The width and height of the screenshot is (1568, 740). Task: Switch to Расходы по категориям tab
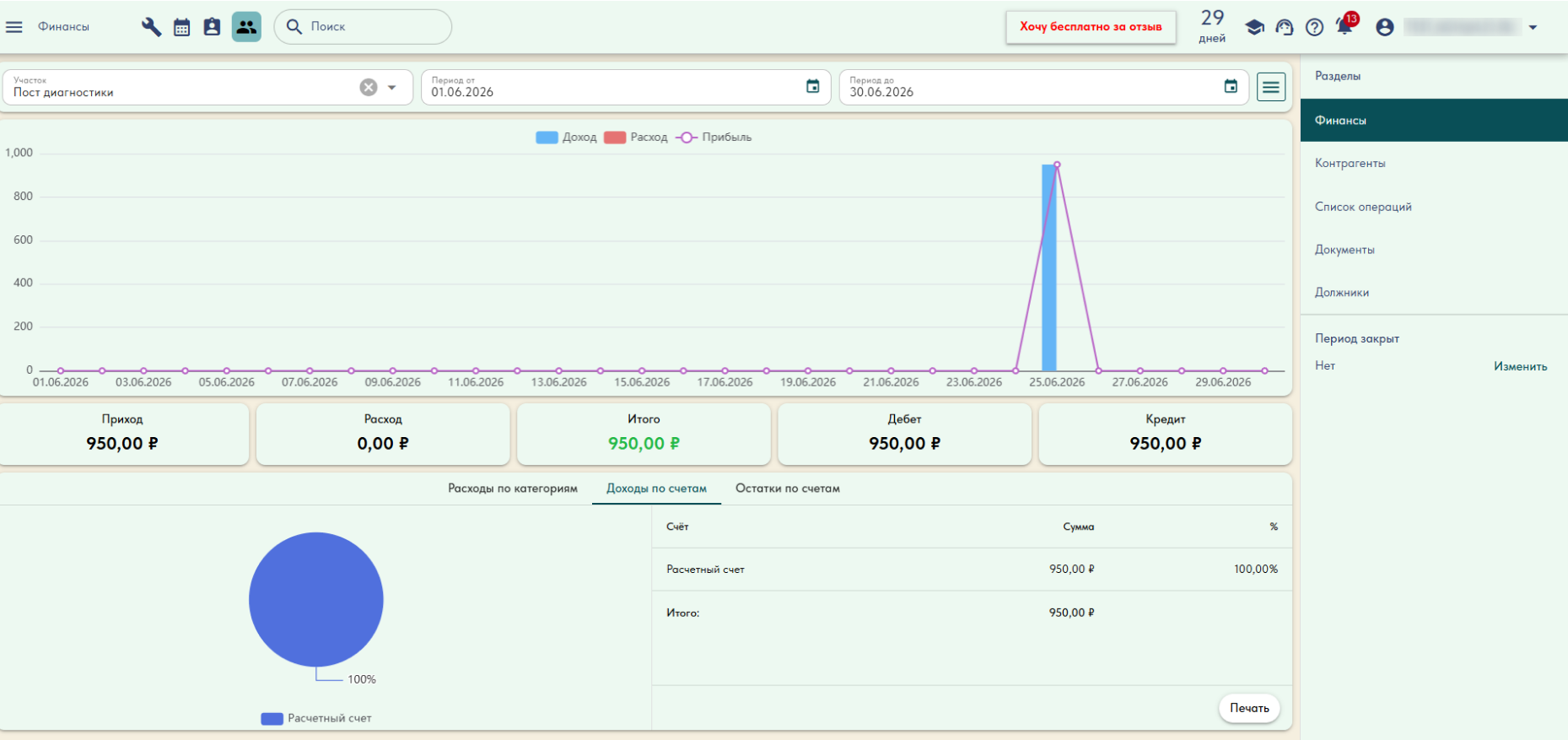pyautogui.click(x=513, y=489)
